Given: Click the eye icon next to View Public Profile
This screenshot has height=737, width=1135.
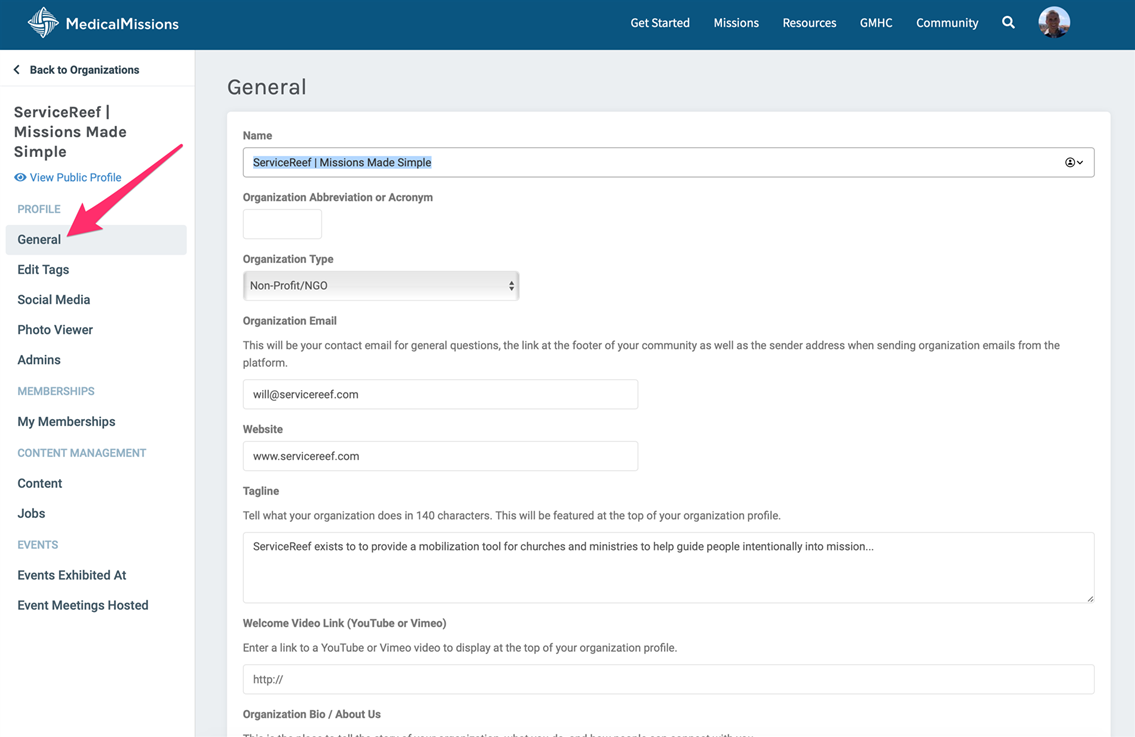Looking at the screenshot, I should [20, 178].
